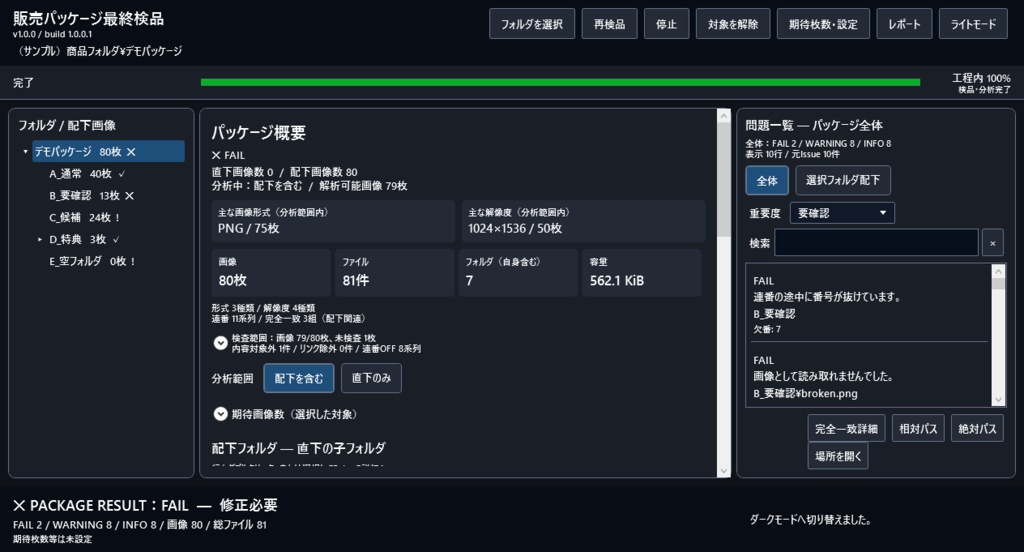Open the 重要度 dropdown

tap(842, 213)
